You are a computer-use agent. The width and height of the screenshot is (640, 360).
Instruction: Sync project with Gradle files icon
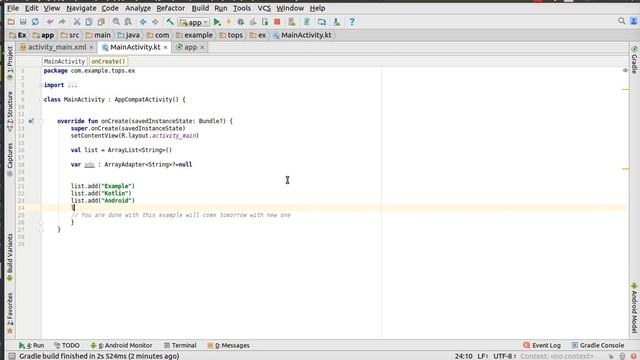pos(307,22)
